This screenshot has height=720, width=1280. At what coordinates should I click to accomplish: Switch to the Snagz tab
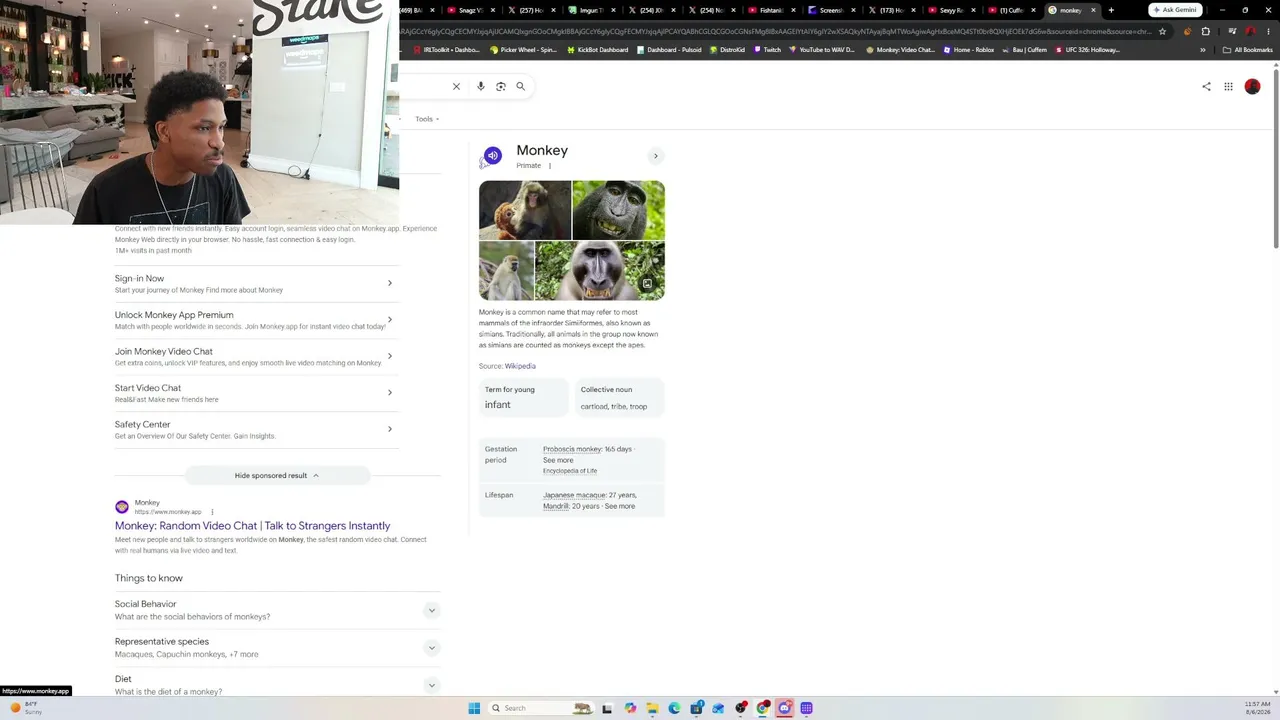tap(471, 10)
